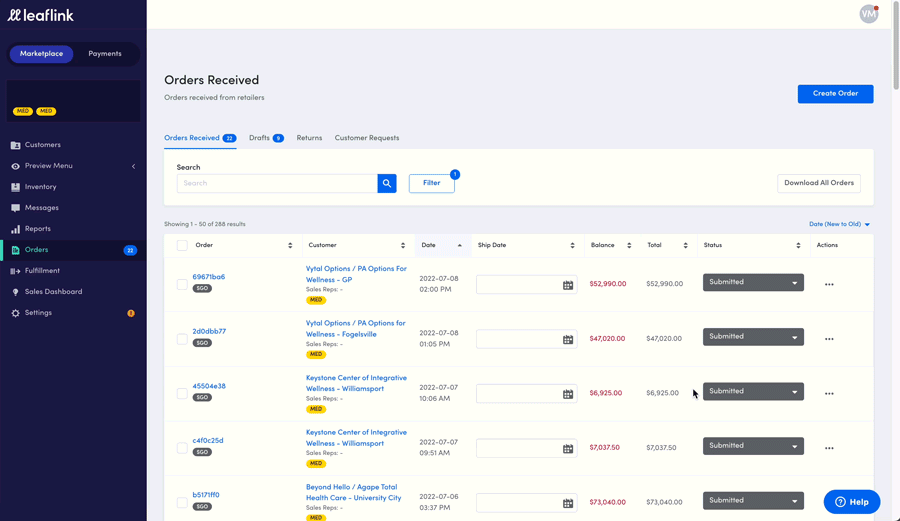Open the Inventory sidebar icon
900x521 pixels.
point(15,187)
